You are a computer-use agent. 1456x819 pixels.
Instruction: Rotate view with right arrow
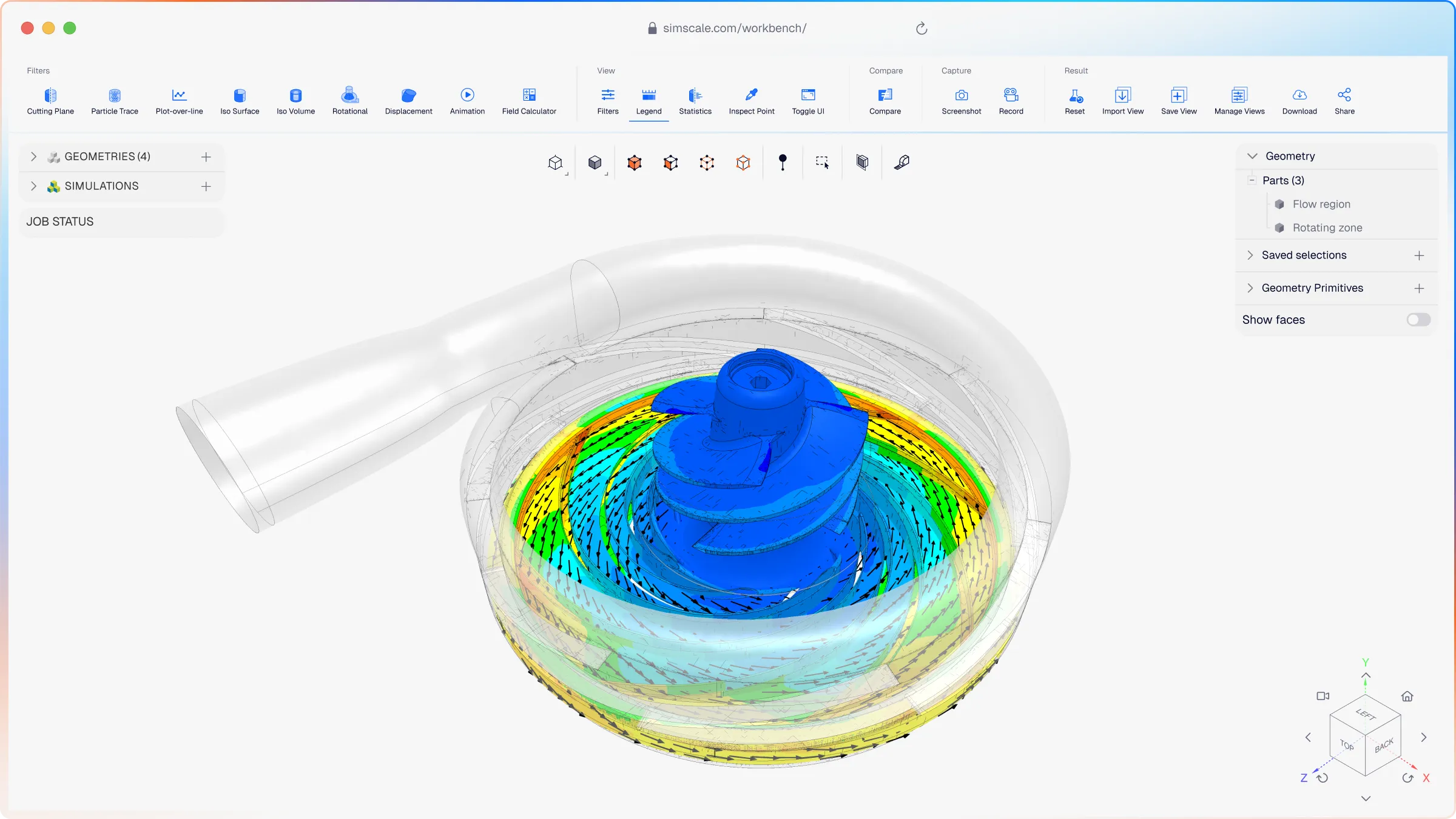pos(1423,738)
